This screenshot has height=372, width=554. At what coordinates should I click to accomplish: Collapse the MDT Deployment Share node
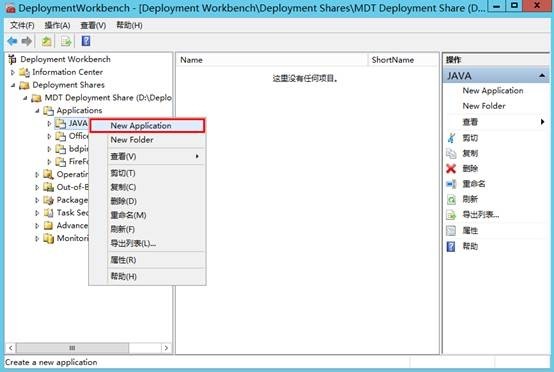pos(25,98)
